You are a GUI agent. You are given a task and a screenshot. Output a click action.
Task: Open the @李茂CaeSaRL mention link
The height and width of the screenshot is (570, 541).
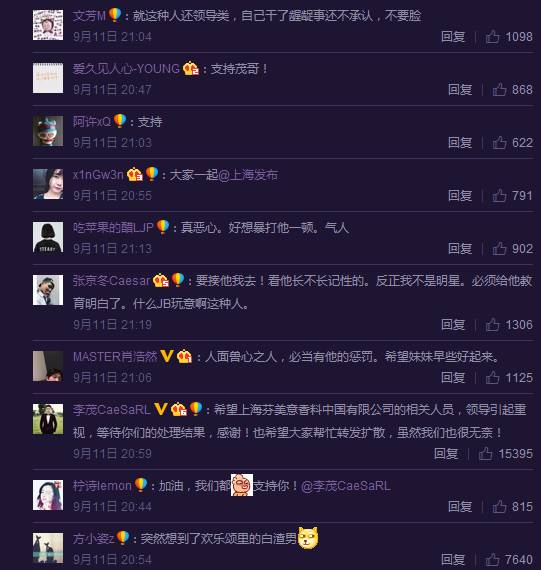346,486
